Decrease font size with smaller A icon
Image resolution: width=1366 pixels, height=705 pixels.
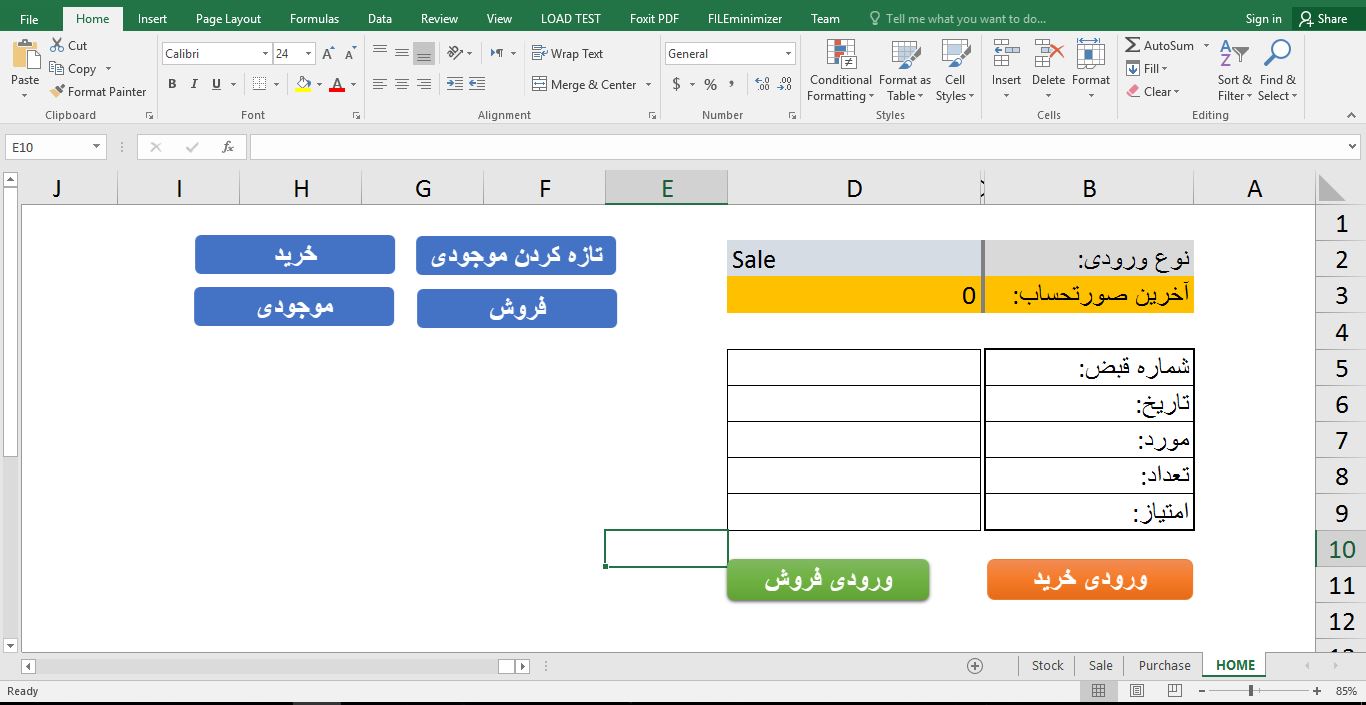coord(350,54)
